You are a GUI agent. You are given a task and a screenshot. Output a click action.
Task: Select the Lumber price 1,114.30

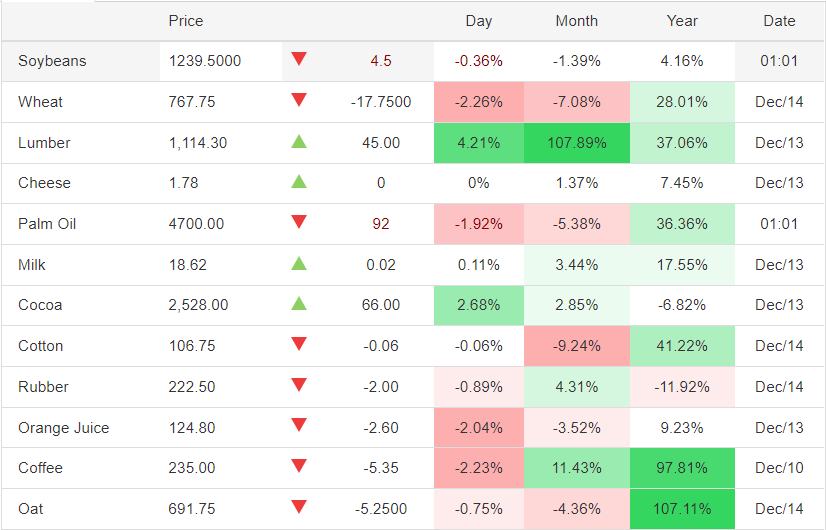(198, 143)
